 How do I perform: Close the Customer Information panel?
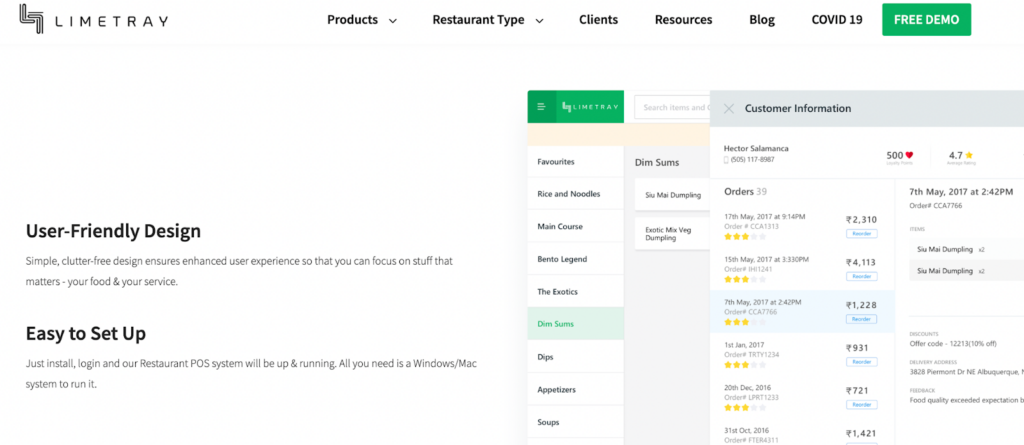pos(729,108)
